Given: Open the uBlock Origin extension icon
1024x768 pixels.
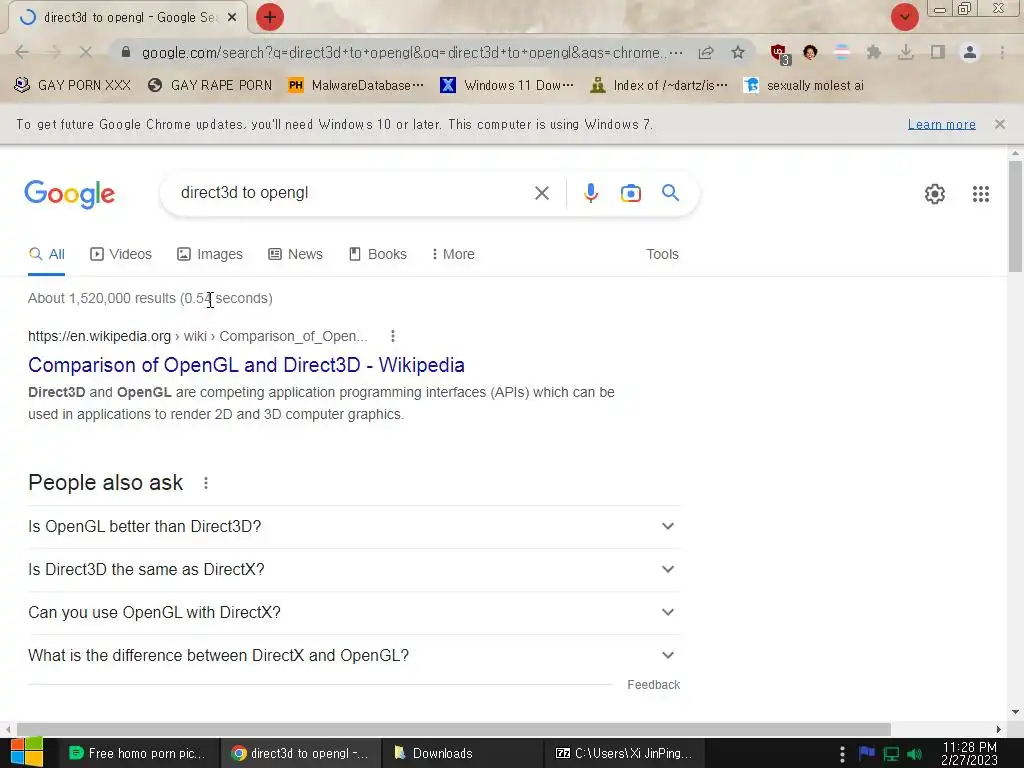Looking at the screenshot, I should coord(778,53).
